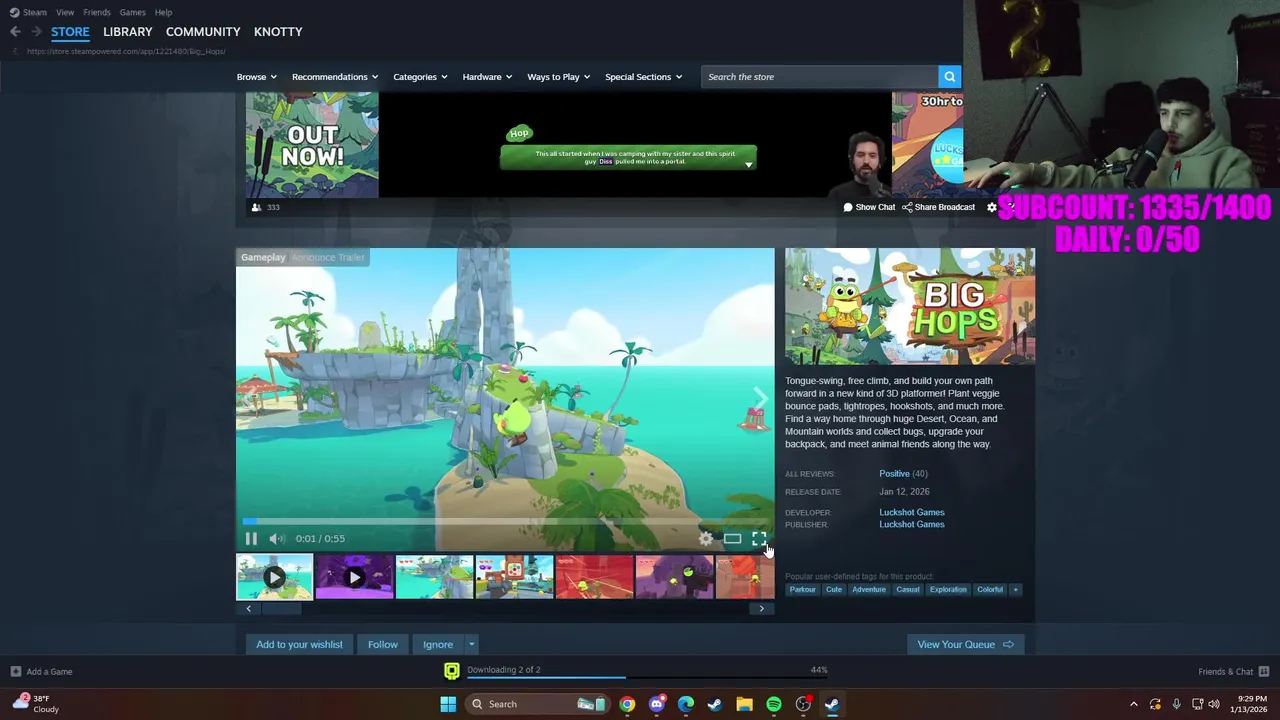Open Luckshot Games publisher link
Viewport: 1280px width, 720px height.
[x=911, y=524]
